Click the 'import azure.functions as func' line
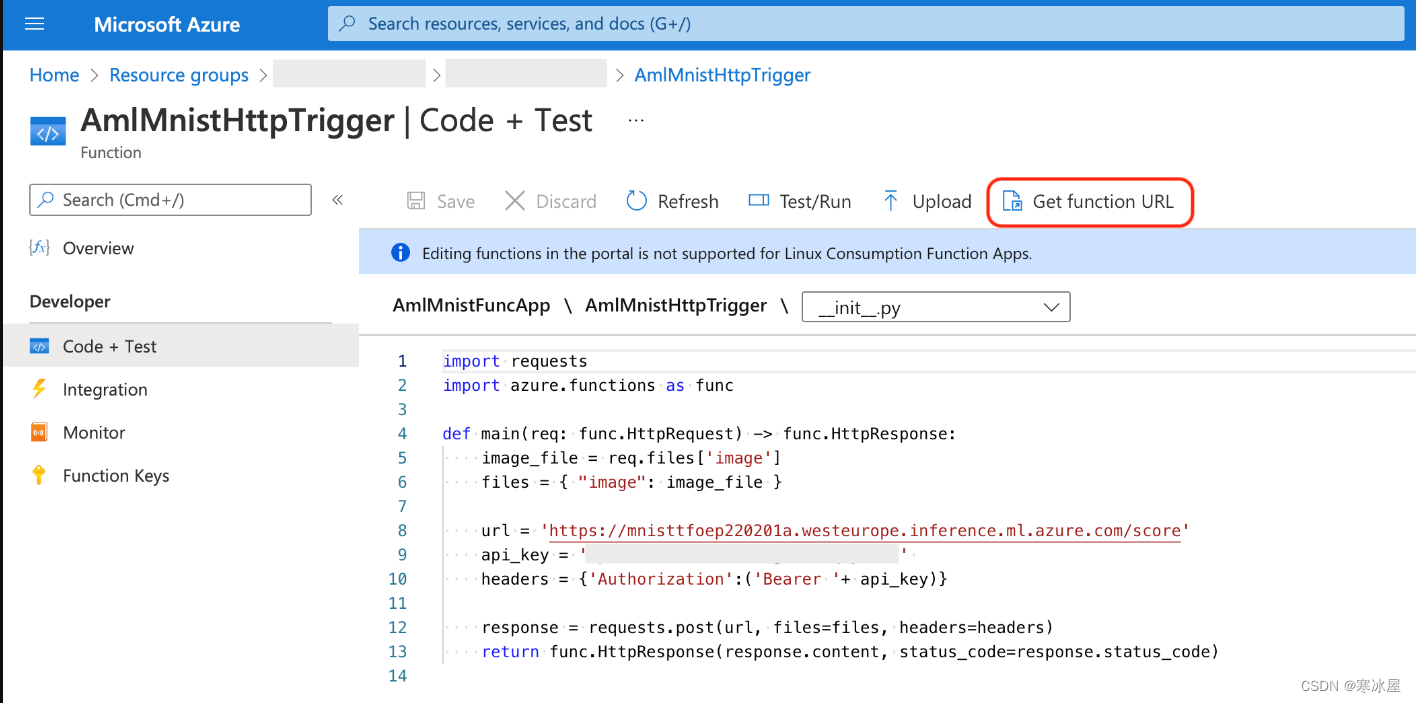Screen dimensions: 1416x703 point(588,385)
